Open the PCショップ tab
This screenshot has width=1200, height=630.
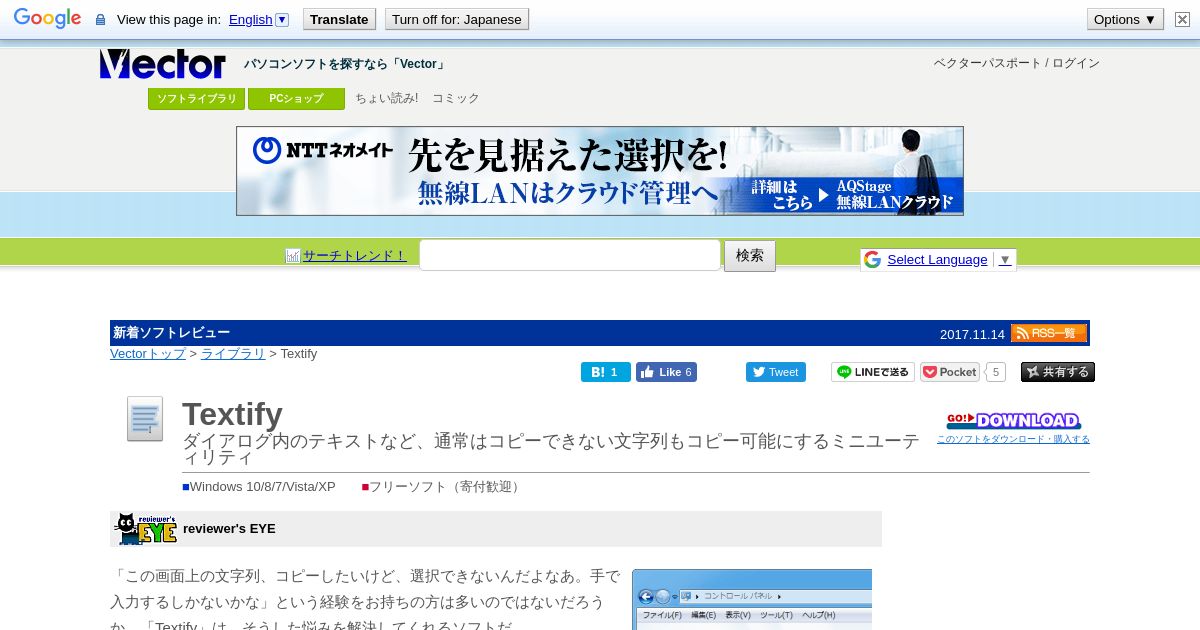coord(296,99)
